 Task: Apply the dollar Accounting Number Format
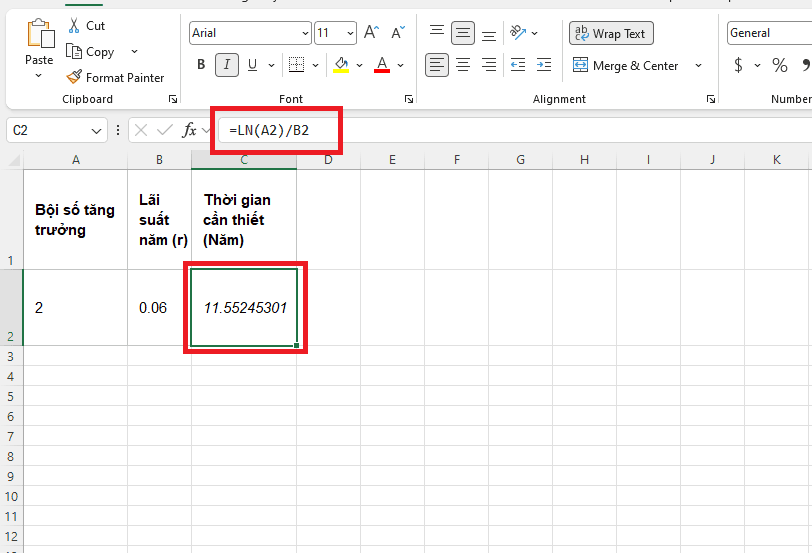point(738,65)
